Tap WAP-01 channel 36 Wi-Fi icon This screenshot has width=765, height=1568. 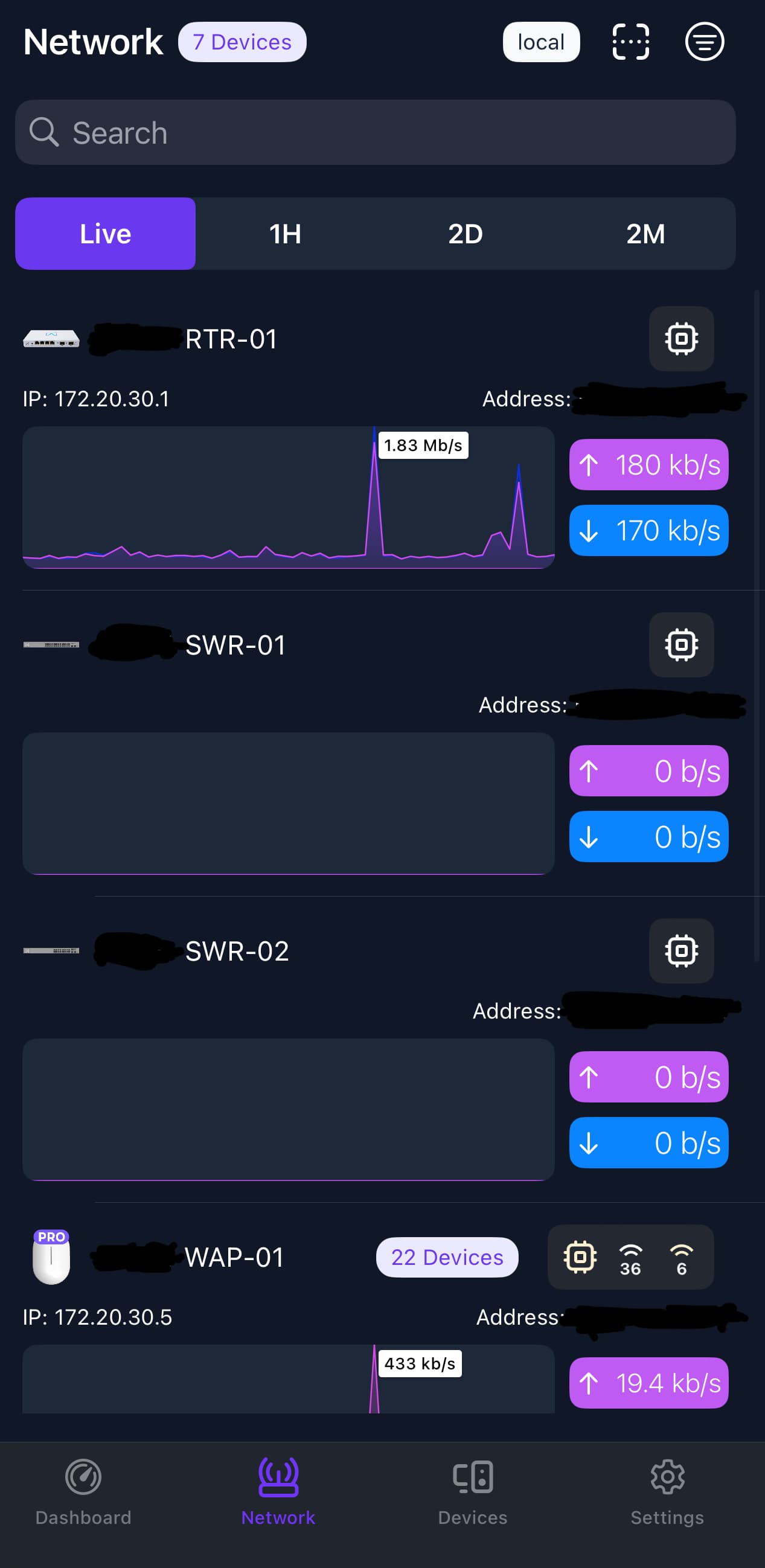630,1258
